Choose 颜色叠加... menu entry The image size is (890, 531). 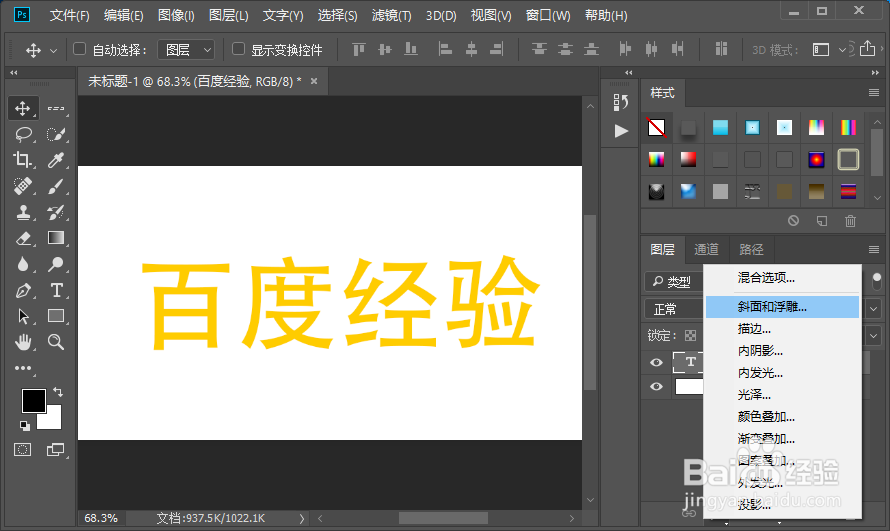point(782,417)
